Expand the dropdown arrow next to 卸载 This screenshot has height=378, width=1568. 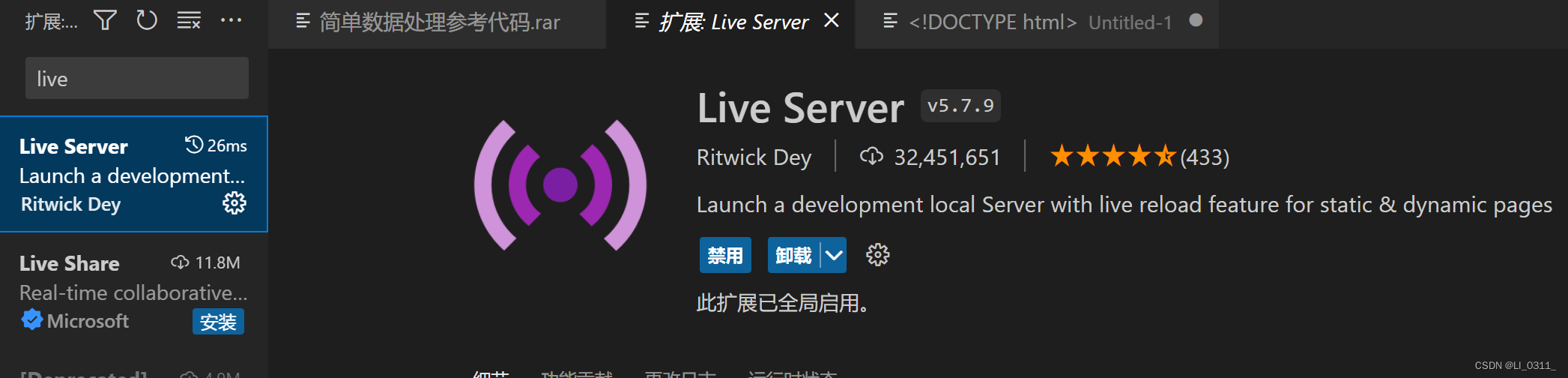pos(834,256)
